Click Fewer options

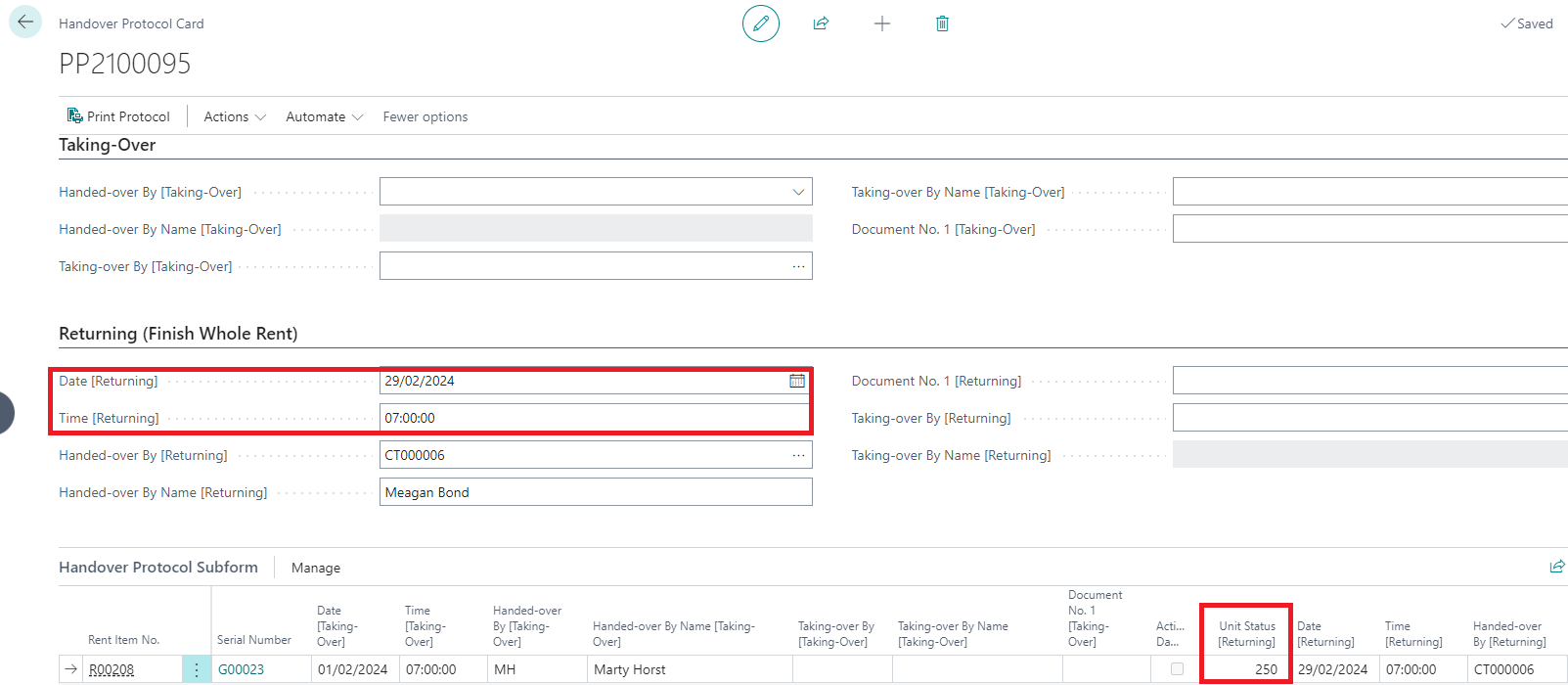click(x=426, y=116)
